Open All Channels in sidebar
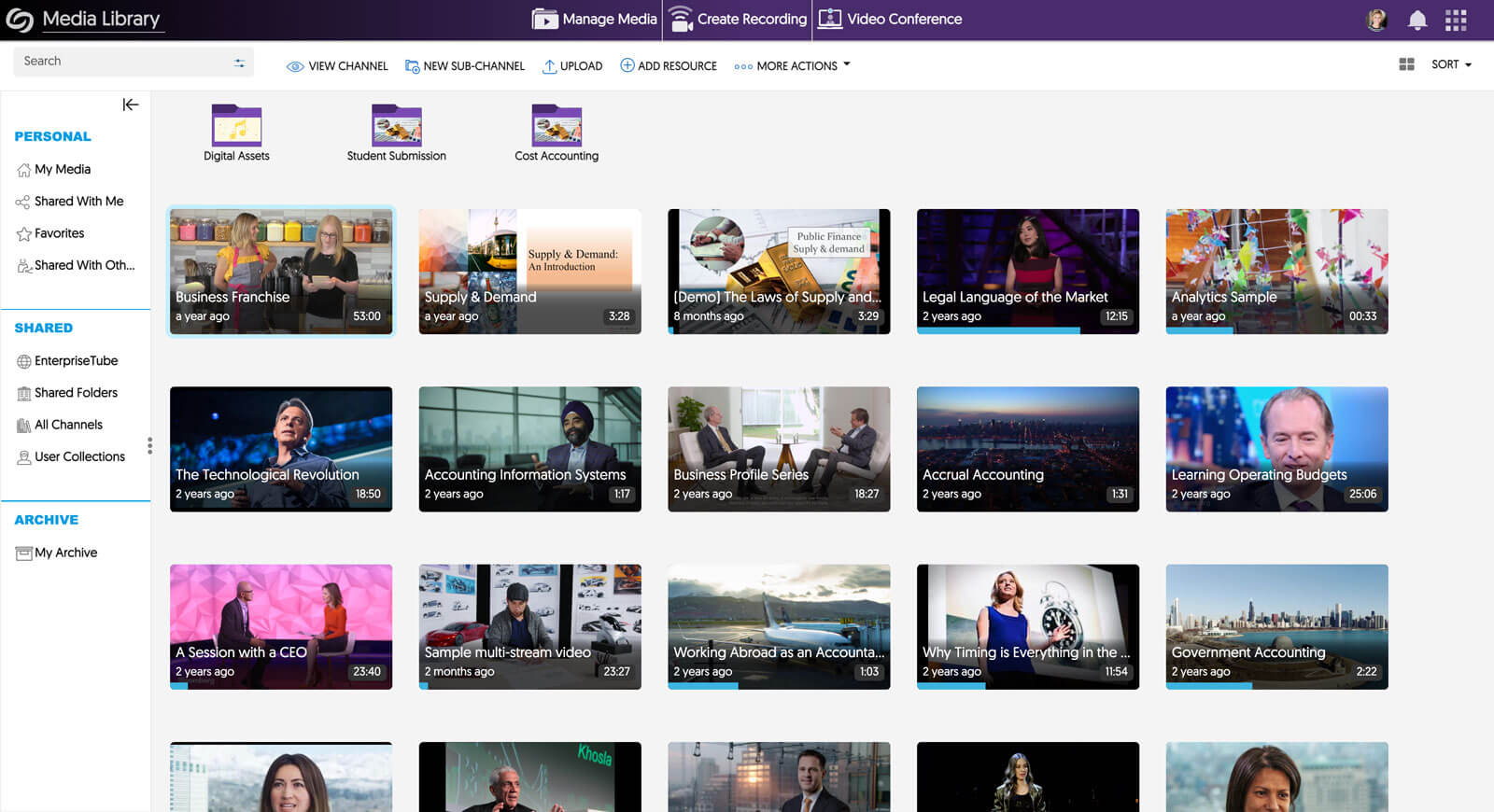Screen dimensions: 1494x812 [60, 425]
